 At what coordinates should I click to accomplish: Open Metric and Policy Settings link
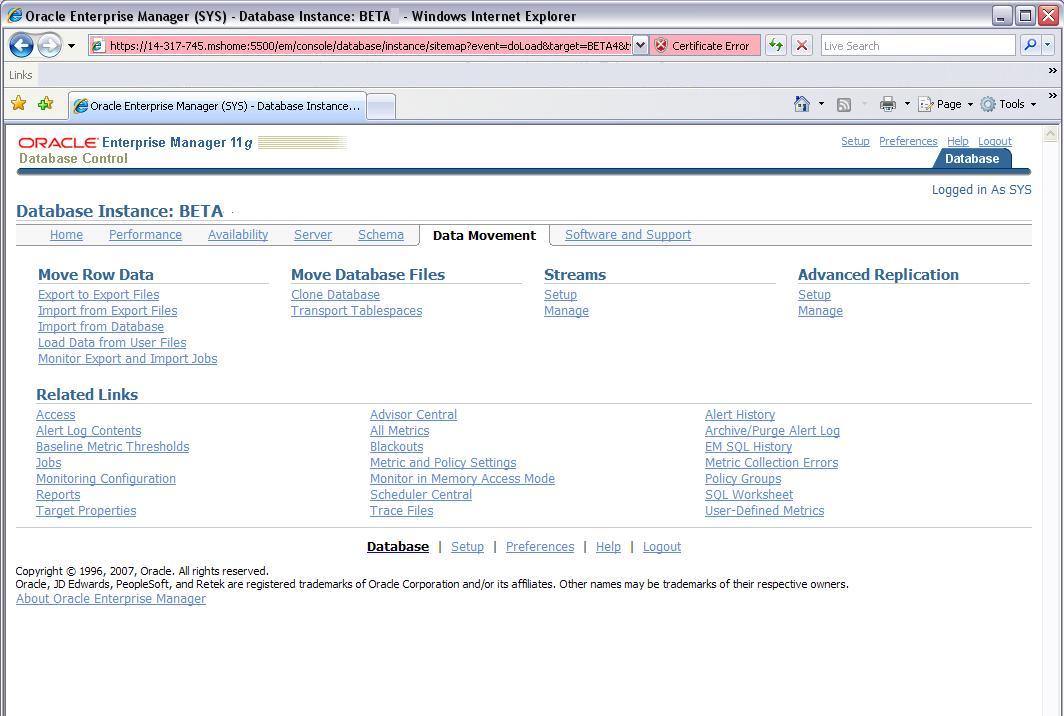tap(443, 463)
